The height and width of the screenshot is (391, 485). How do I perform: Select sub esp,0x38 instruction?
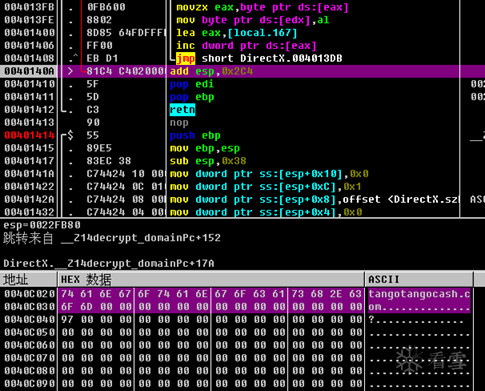(208, 161)
